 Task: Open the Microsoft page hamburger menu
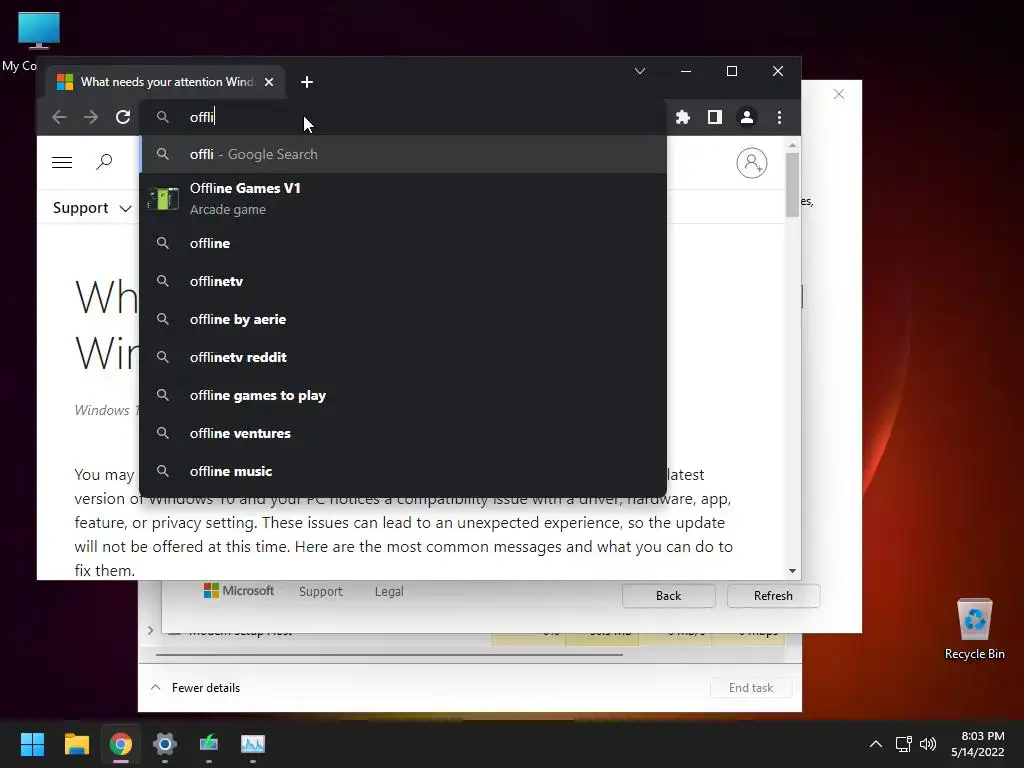[62, 162]
